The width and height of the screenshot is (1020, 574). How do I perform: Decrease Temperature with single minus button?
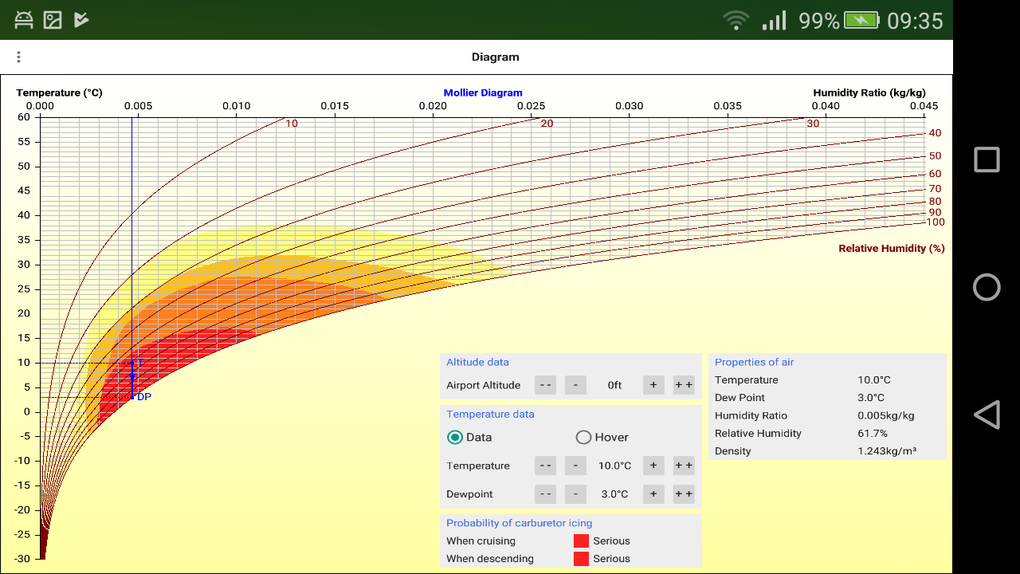pyautogui.click(x=575, y=465)
